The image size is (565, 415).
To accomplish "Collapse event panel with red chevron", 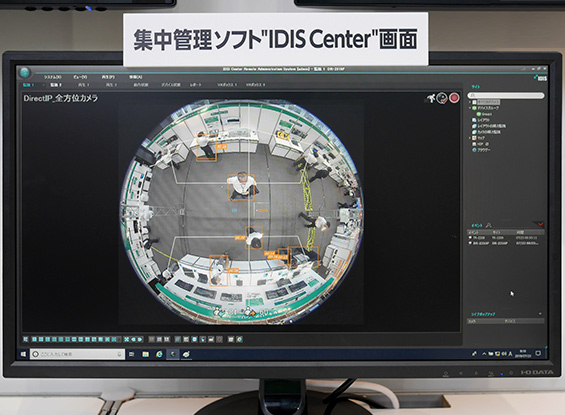I will pyautogui.click(x=540, y=224).
